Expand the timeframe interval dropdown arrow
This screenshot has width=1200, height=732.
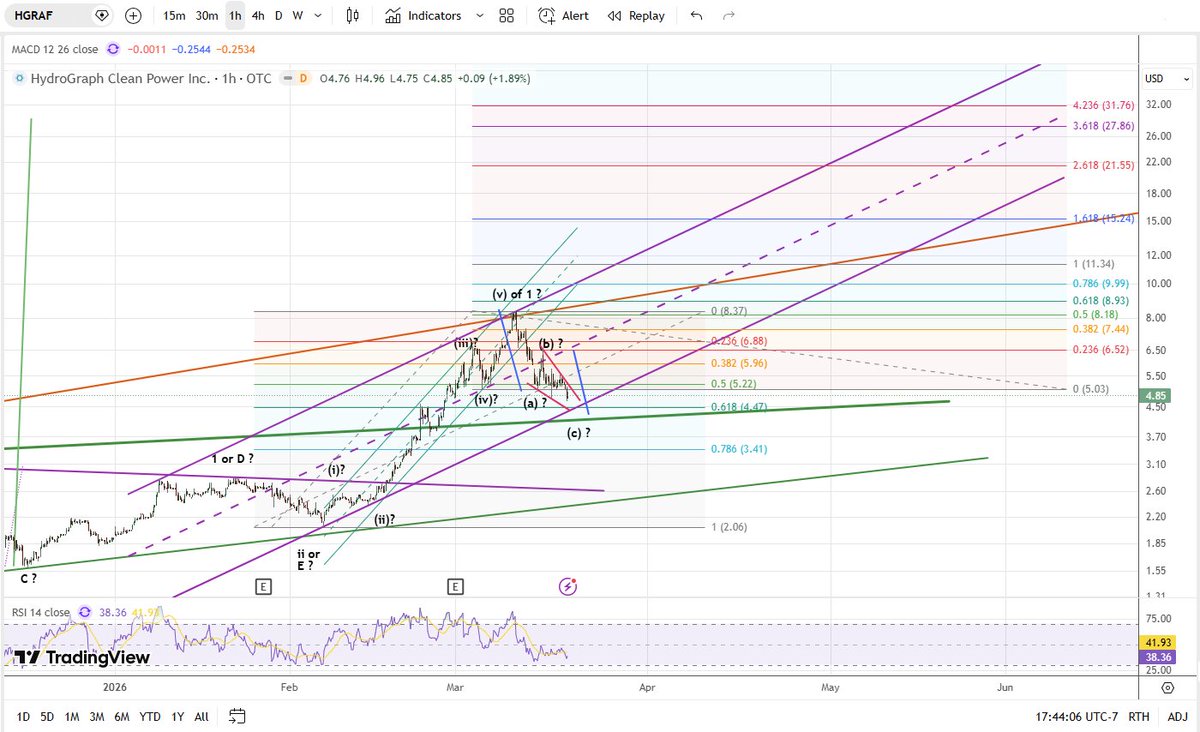[x=318, y=16]
